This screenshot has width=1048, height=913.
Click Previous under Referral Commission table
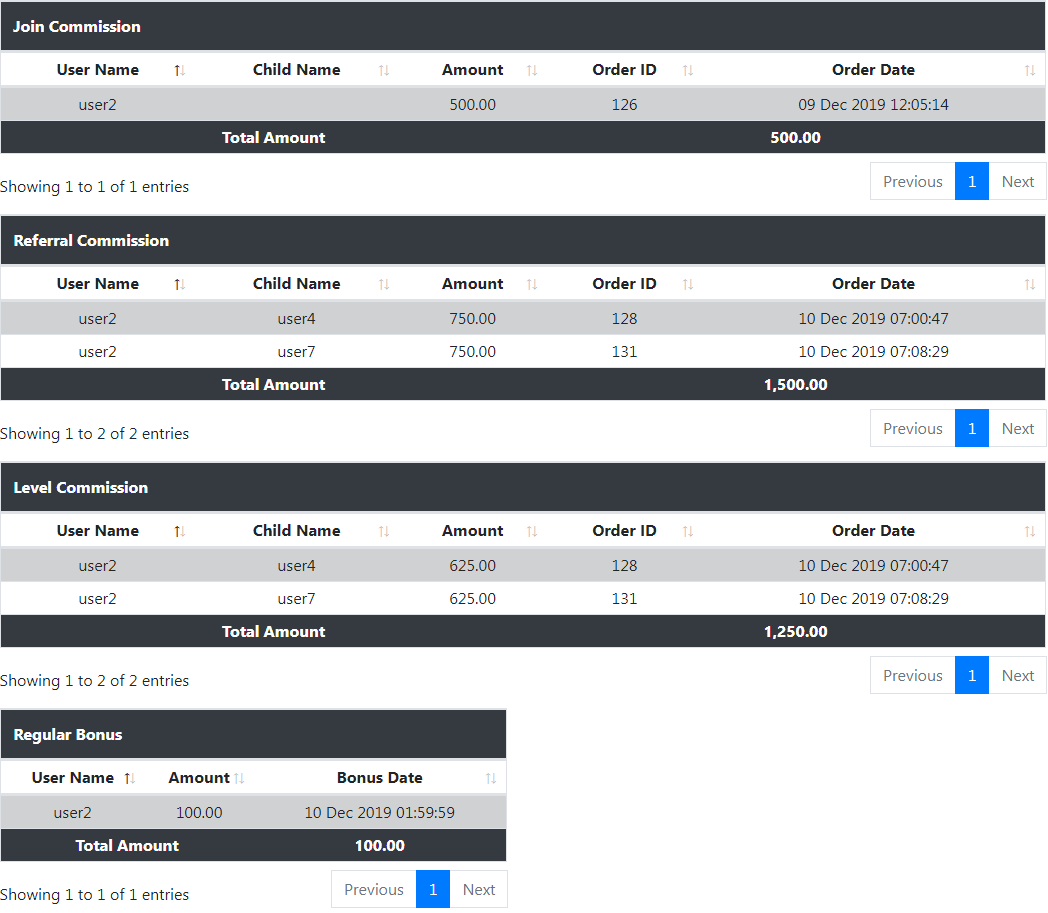click(x=912, y=427)
